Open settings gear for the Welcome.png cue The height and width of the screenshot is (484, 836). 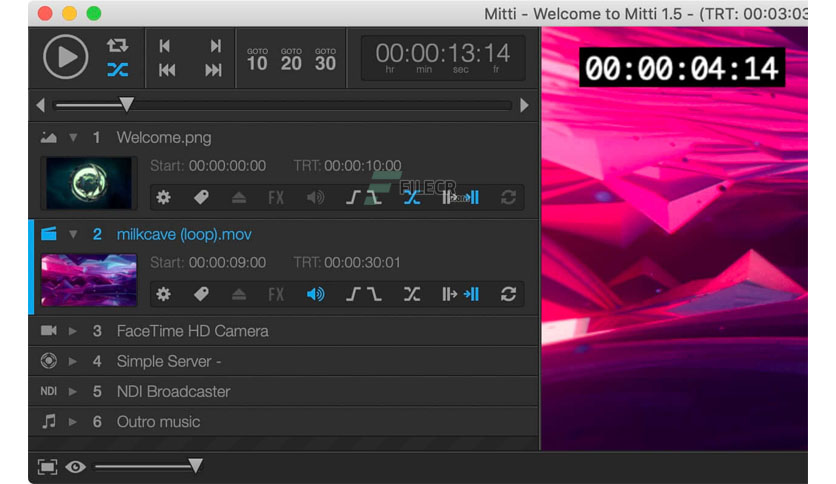point(163,198)
